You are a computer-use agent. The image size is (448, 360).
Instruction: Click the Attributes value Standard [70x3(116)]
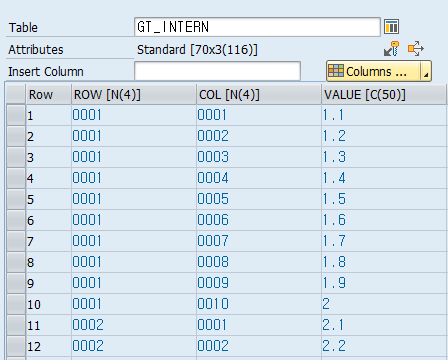pyautogui.click(x=197, y=50)
